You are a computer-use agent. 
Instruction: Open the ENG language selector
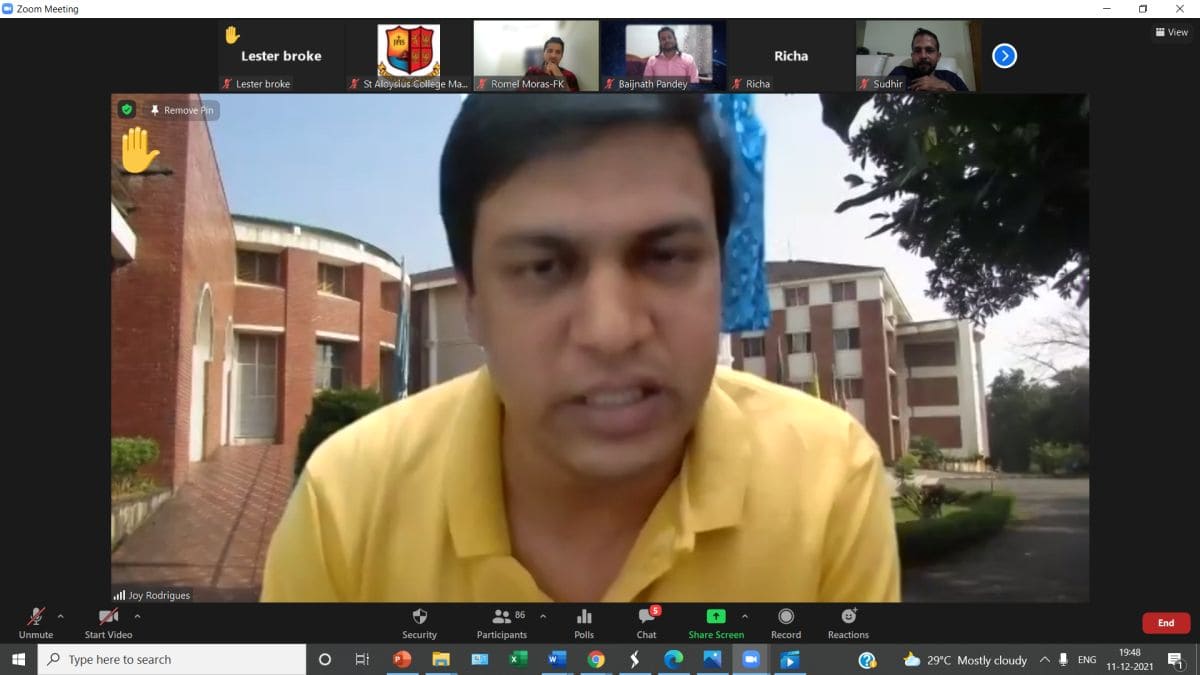tap(1088, 660)
